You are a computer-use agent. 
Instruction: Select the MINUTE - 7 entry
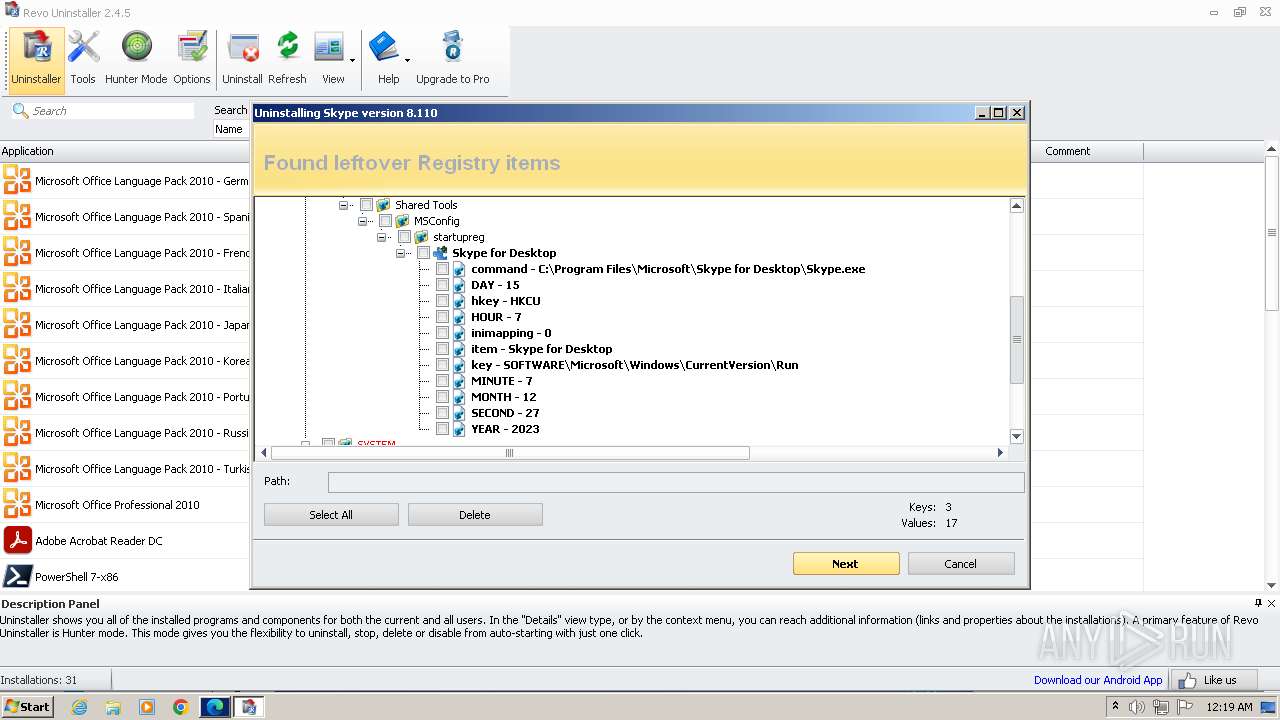[x=502, y=381]
